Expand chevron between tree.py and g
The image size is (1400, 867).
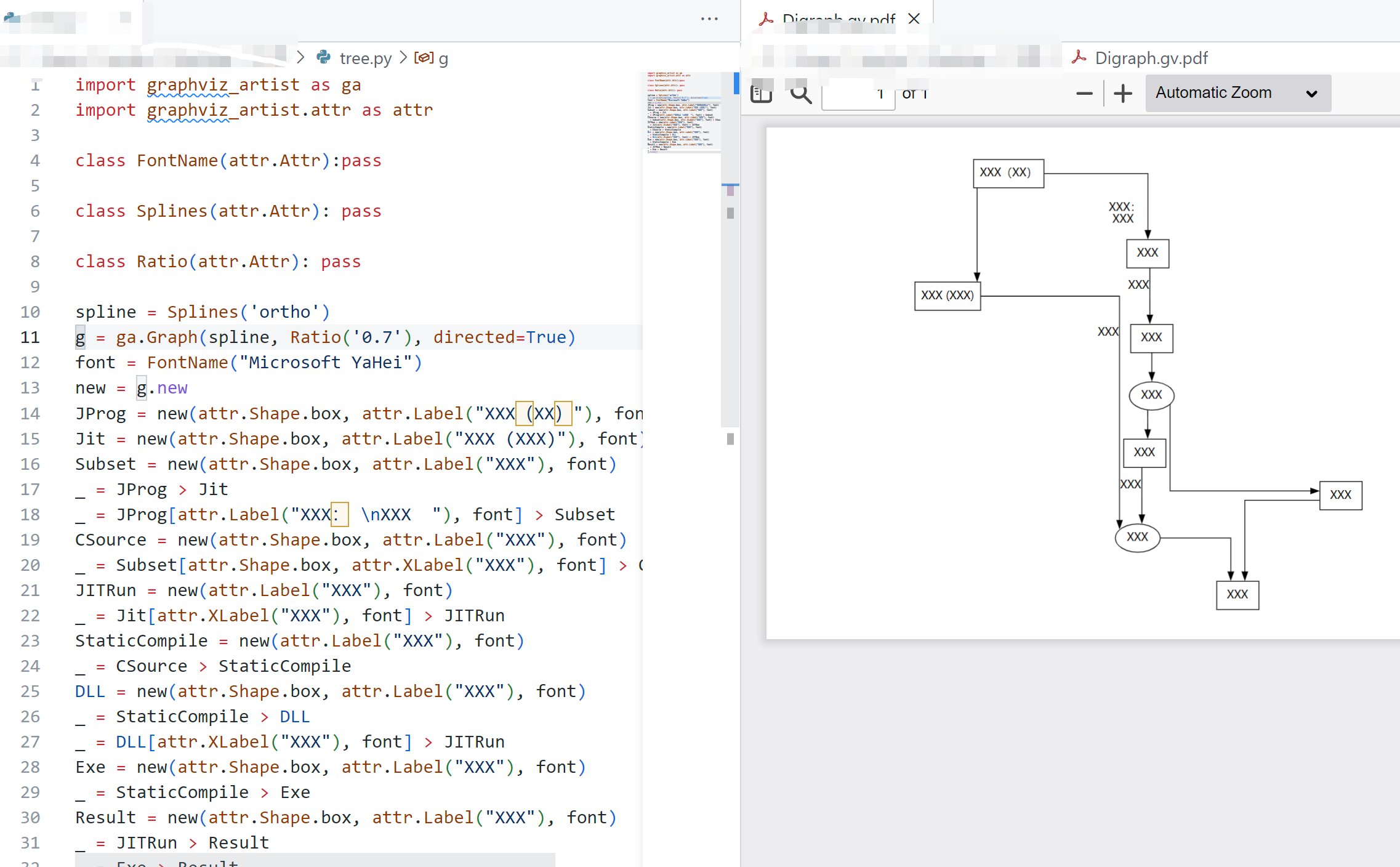(403, 57)
